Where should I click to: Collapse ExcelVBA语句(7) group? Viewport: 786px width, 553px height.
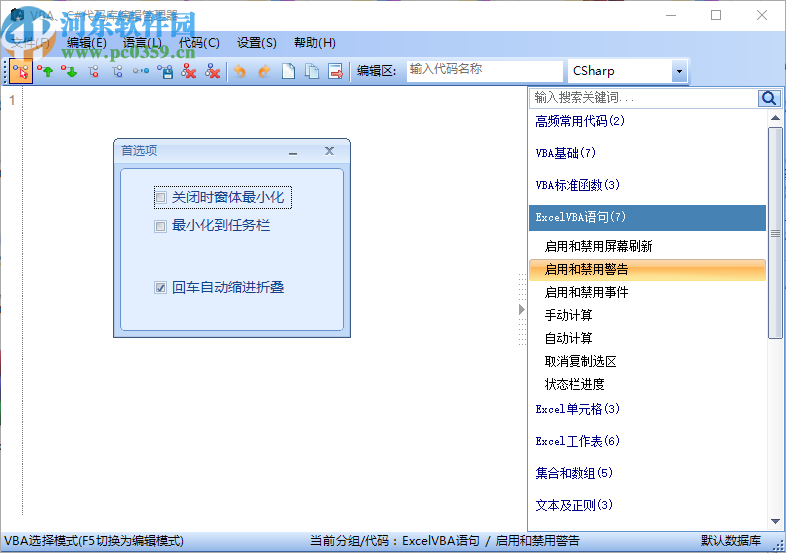[x=647, y=218]
